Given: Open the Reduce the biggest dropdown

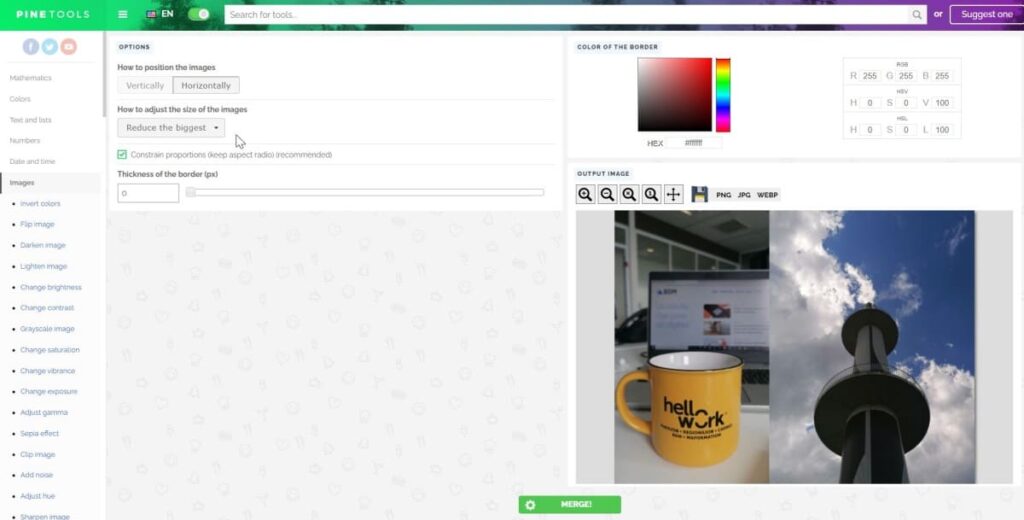Looking at the screenshot, I should [171, 127].
